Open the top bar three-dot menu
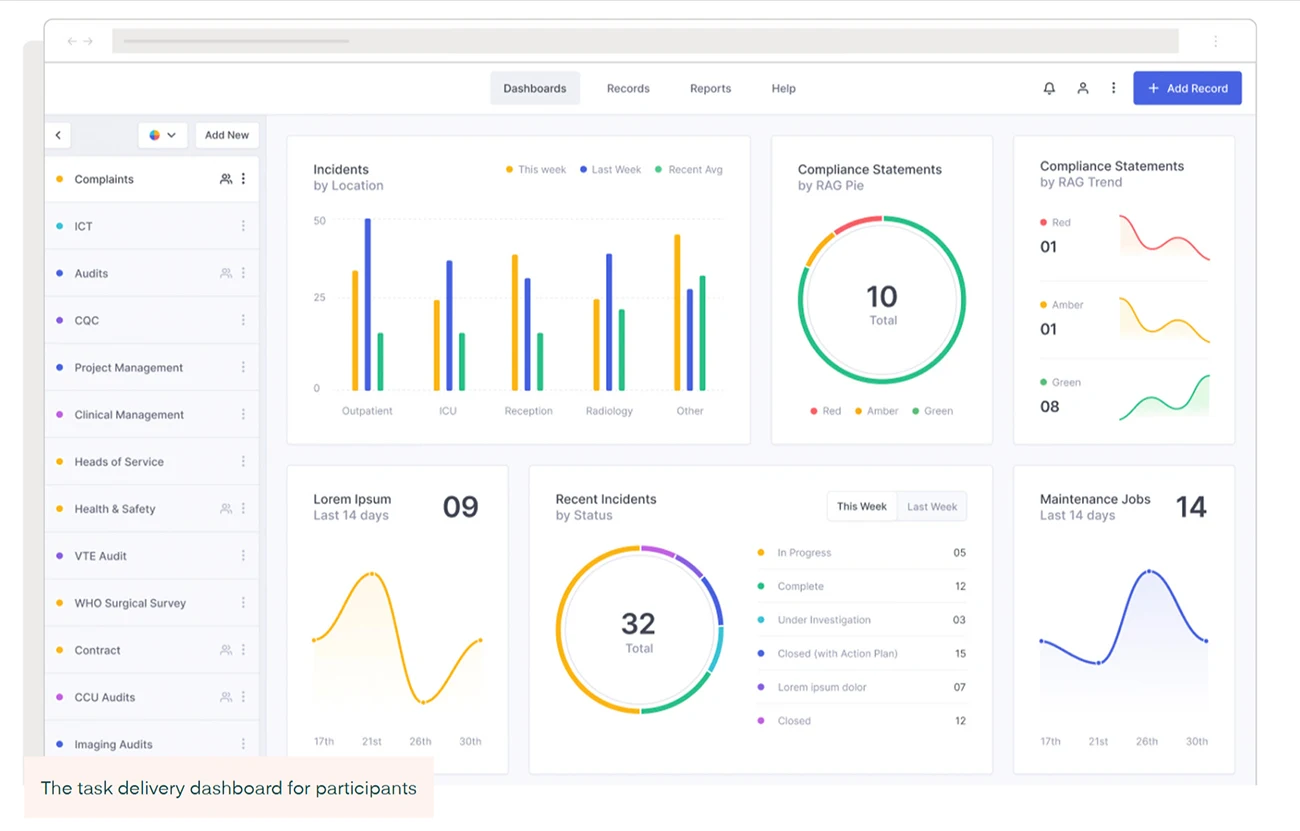 coord(1113,88)
